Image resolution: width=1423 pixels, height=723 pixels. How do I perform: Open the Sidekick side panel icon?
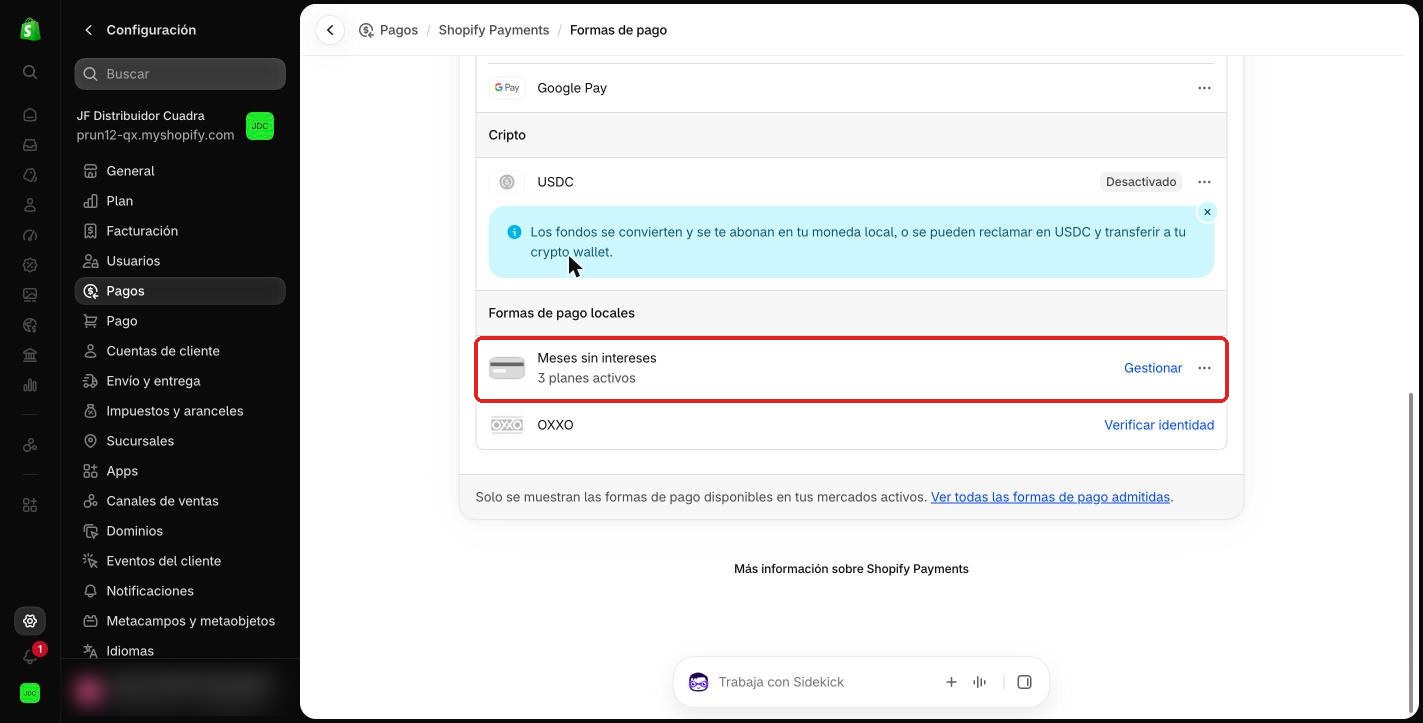(x=1024, y=682)
